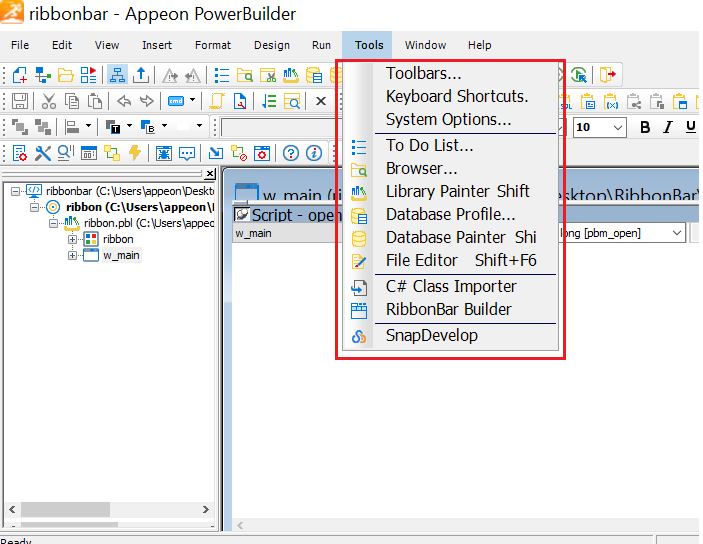Viewport: 703px width, 544px height.
Task: Click the Debug bug icon
Action: pos(164,154)
